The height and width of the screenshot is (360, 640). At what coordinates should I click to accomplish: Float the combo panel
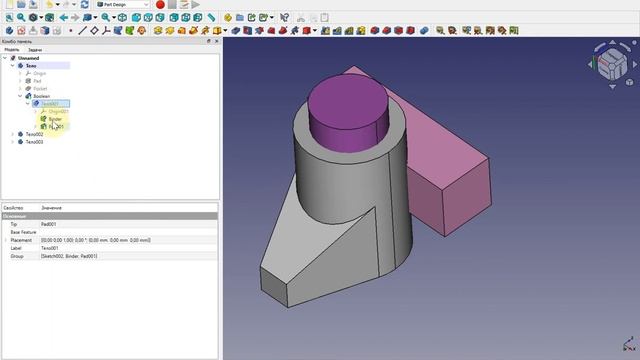click(x=209, y=41)
